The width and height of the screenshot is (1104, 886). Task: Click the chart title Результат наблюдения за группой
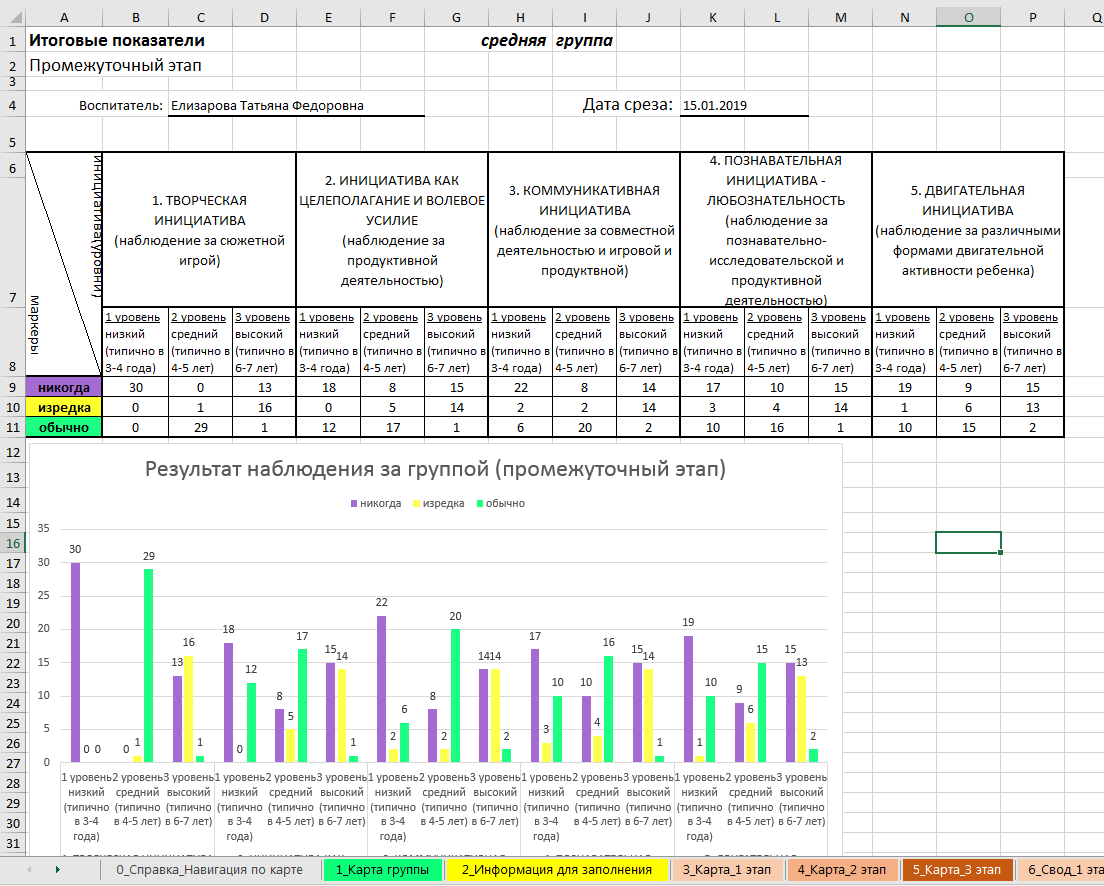(x=435, y=469)
